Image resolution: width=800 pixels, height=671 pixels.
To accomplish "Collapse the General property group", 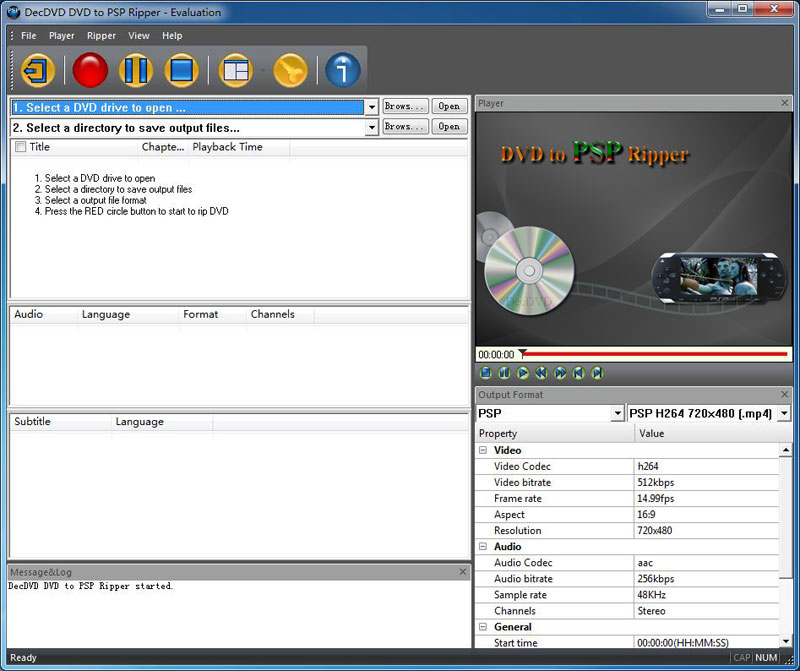I will (x=483, y=627).
